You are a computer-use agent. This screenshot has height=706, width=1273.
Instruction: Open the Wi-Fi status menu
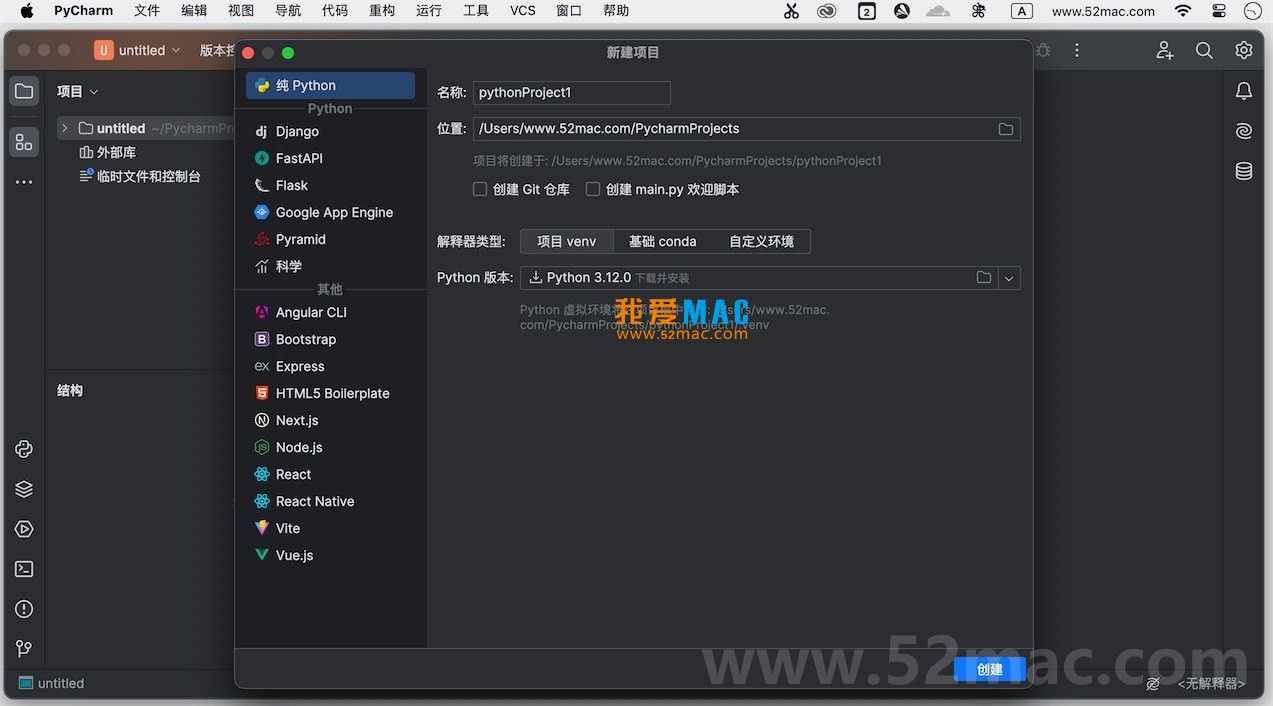(1183, 11)
